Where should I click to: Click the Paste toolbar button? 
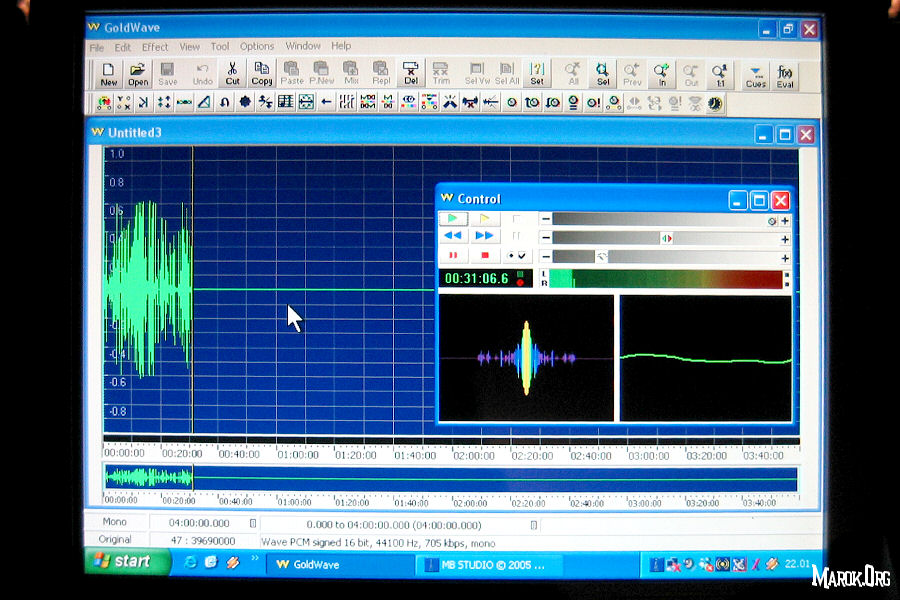[x=292, y=75]
